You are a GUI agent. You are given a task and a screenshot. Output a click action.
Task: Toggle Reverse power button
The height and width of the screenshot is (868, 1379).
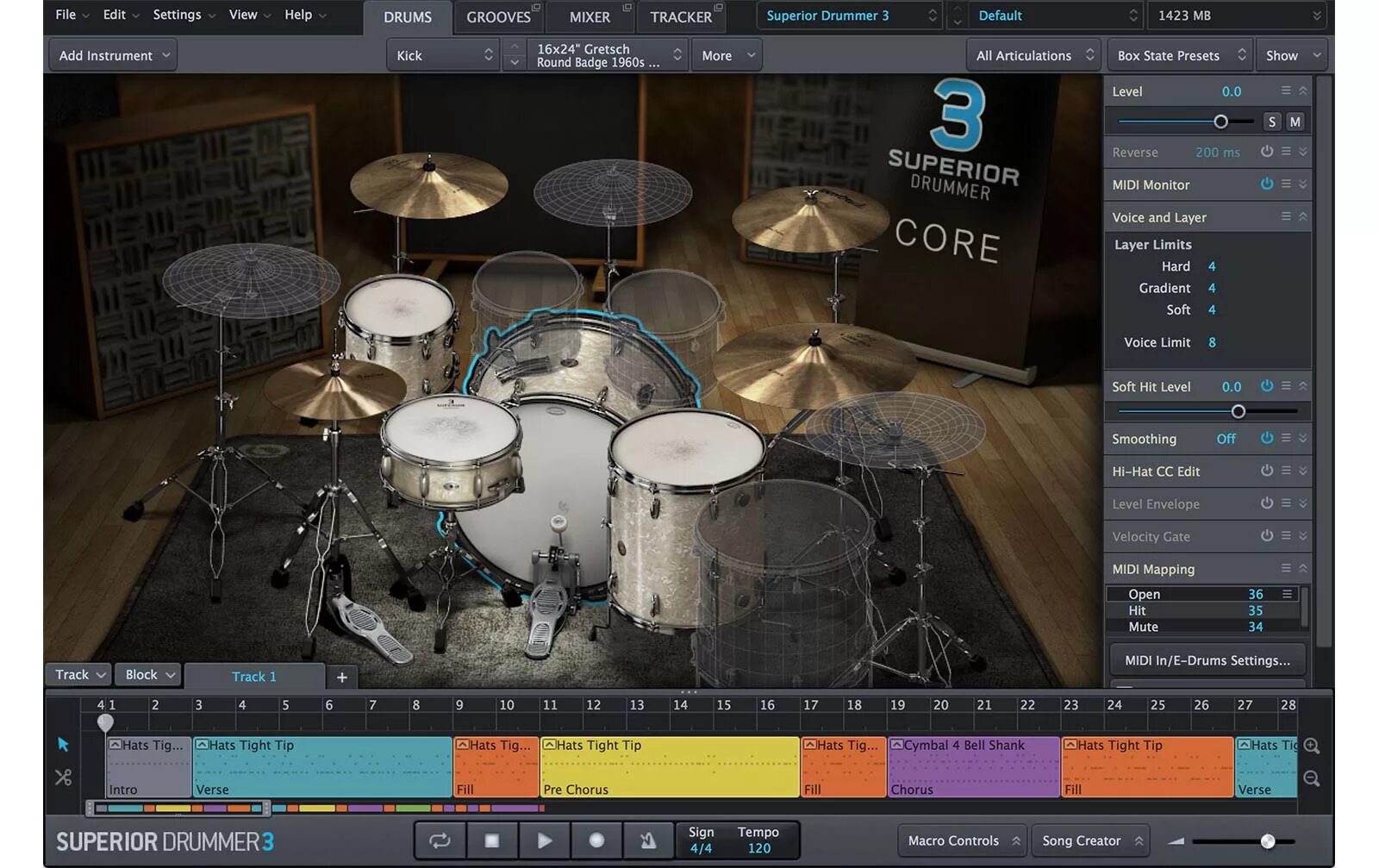[x=1267, y=152]
